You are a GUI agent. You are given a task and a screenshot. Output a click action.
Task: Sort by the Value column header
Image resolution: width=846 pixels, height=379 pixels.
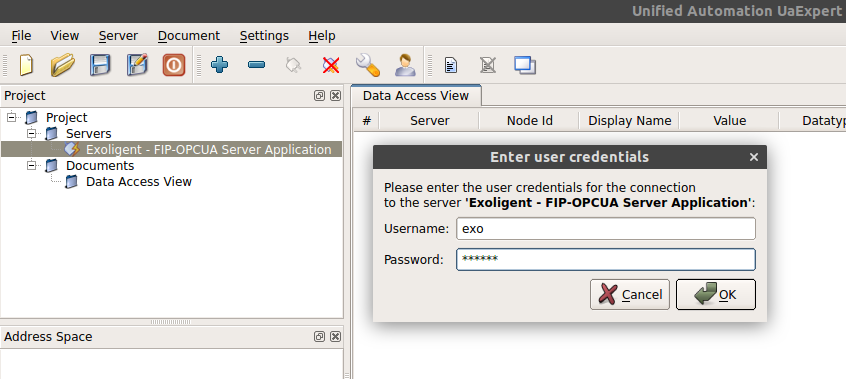pos(729,120)
